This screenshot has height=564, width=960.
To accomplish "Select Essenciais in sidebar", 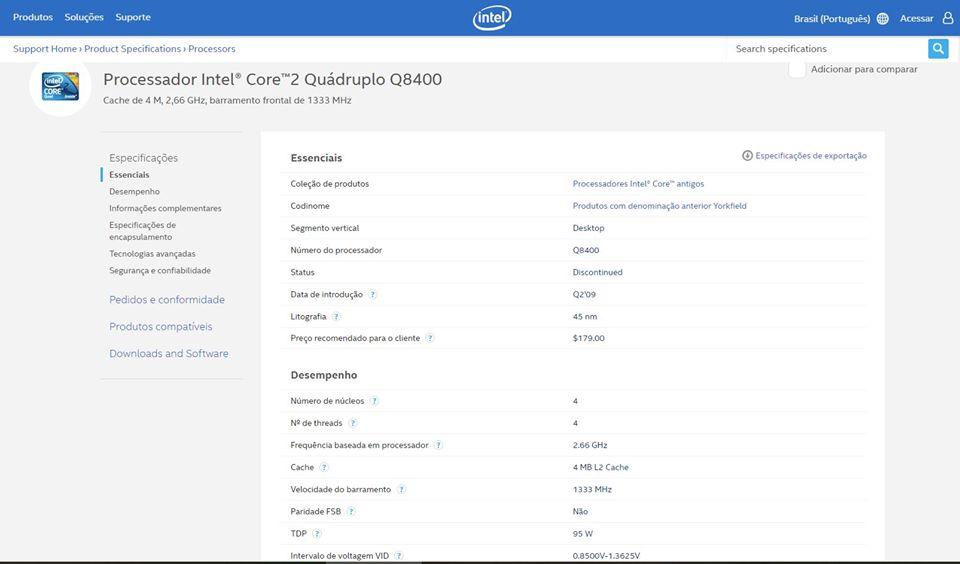I will coord(129,175).
